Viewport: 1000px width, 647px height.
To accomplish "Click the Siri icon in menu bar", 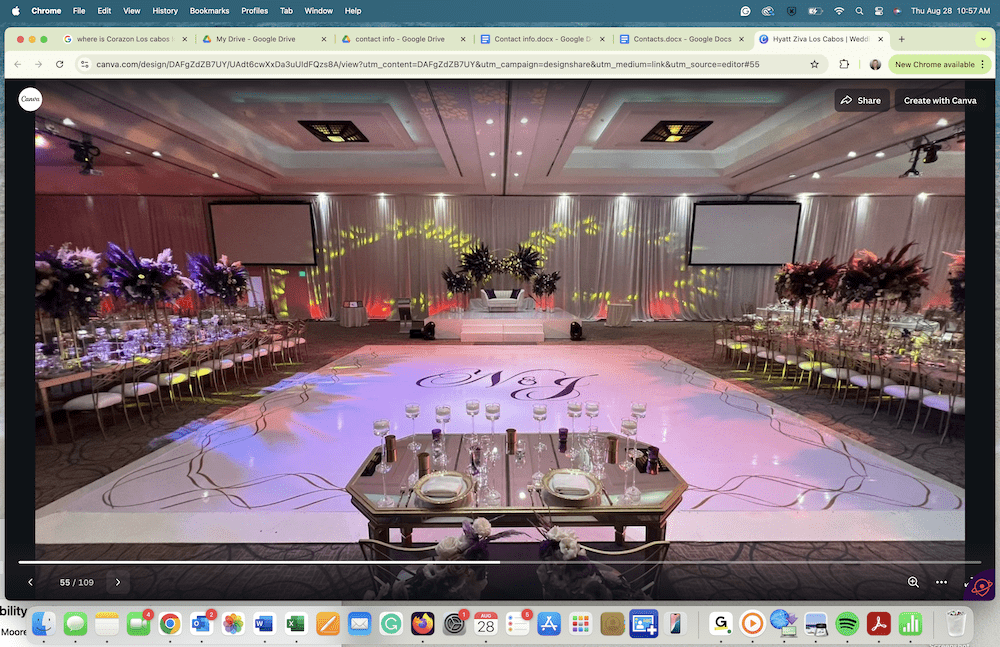I will (897, 11).
